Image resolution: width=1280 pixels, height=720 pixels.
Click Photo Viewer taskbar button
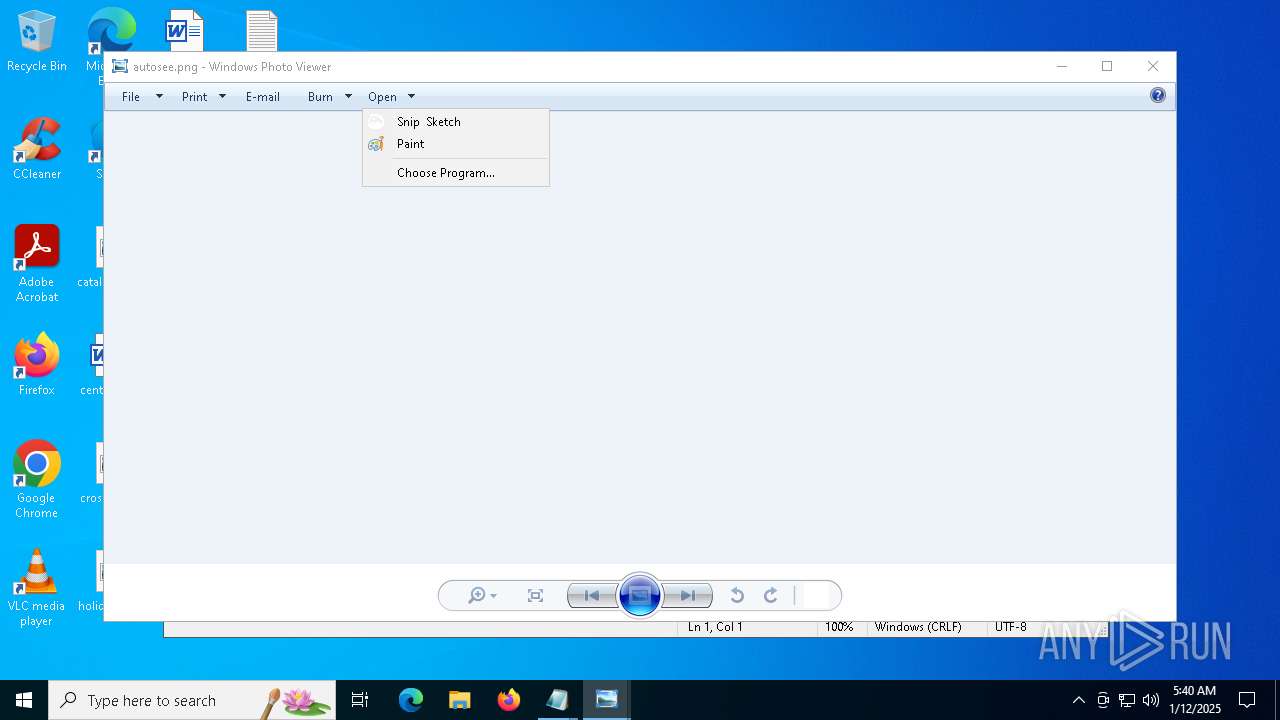point(606,700)
